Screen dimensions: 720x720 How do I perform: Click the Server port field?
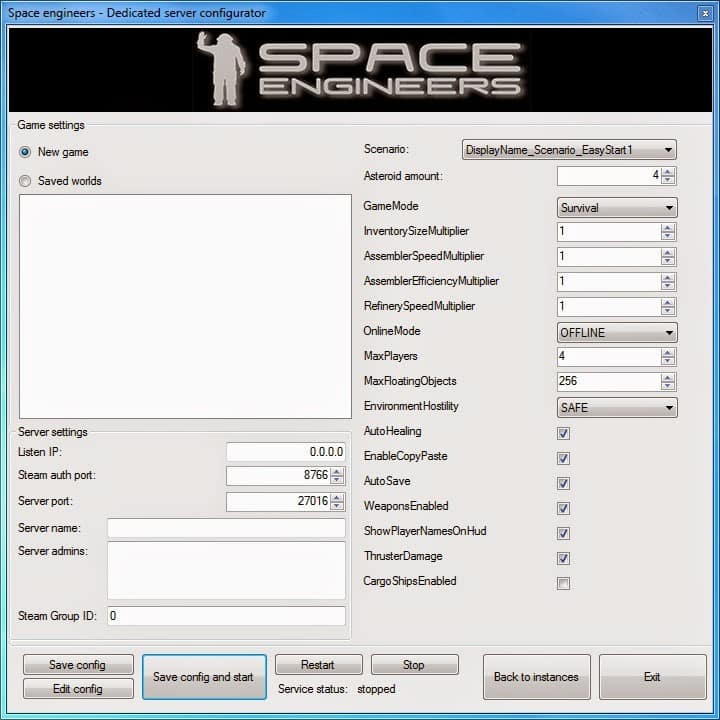(x=278, y=501)
